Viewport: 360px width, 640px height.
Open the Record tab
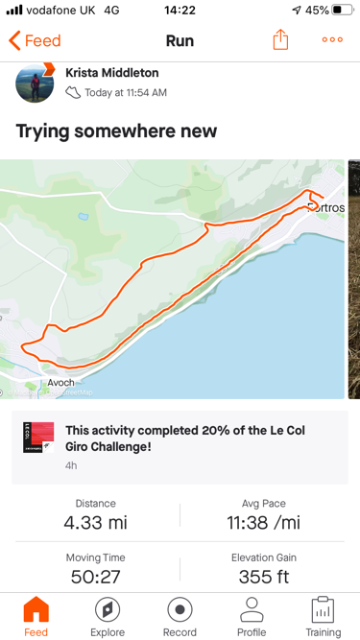coord(180,616)
